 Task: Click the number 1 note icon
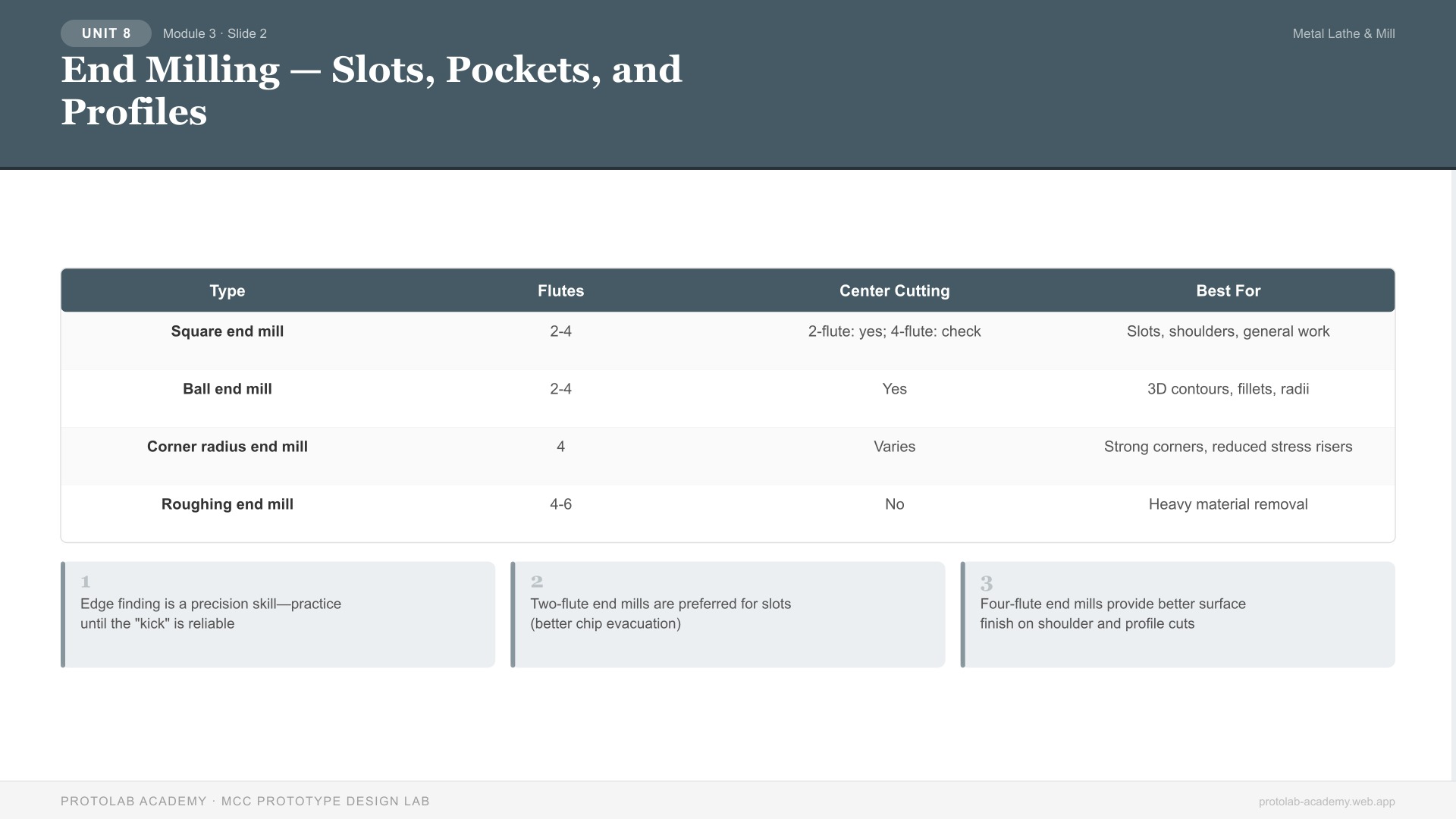pyautogui.click(x=86, y=582)
